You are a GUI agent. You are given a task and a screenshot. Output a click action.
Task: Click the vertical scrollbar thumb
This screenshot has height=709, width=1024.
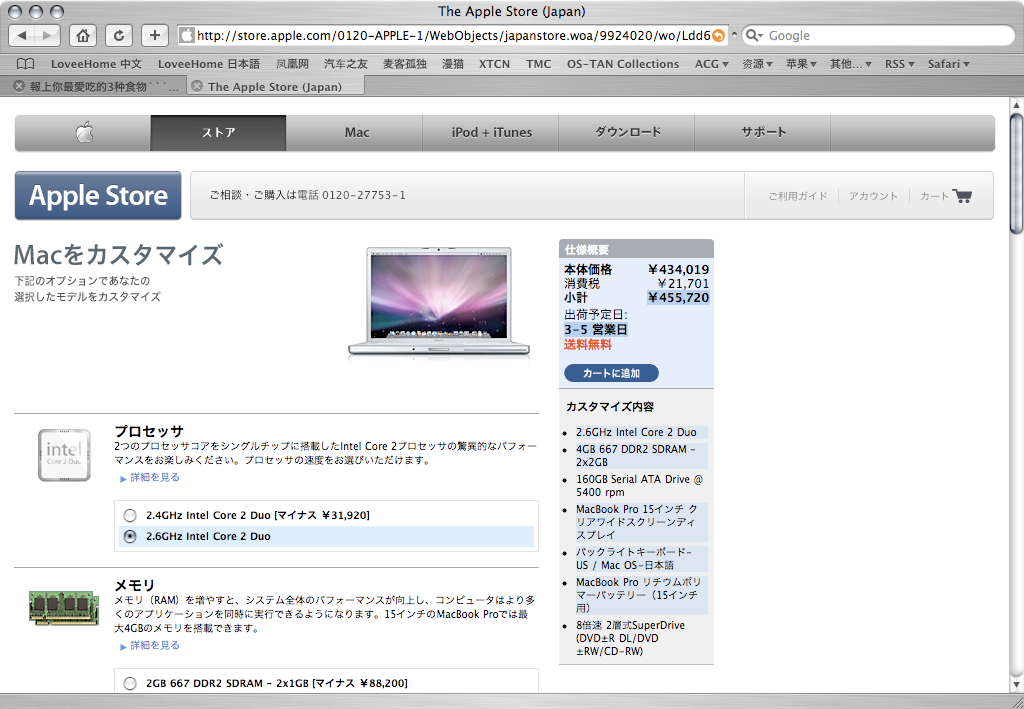(1016, 172)
